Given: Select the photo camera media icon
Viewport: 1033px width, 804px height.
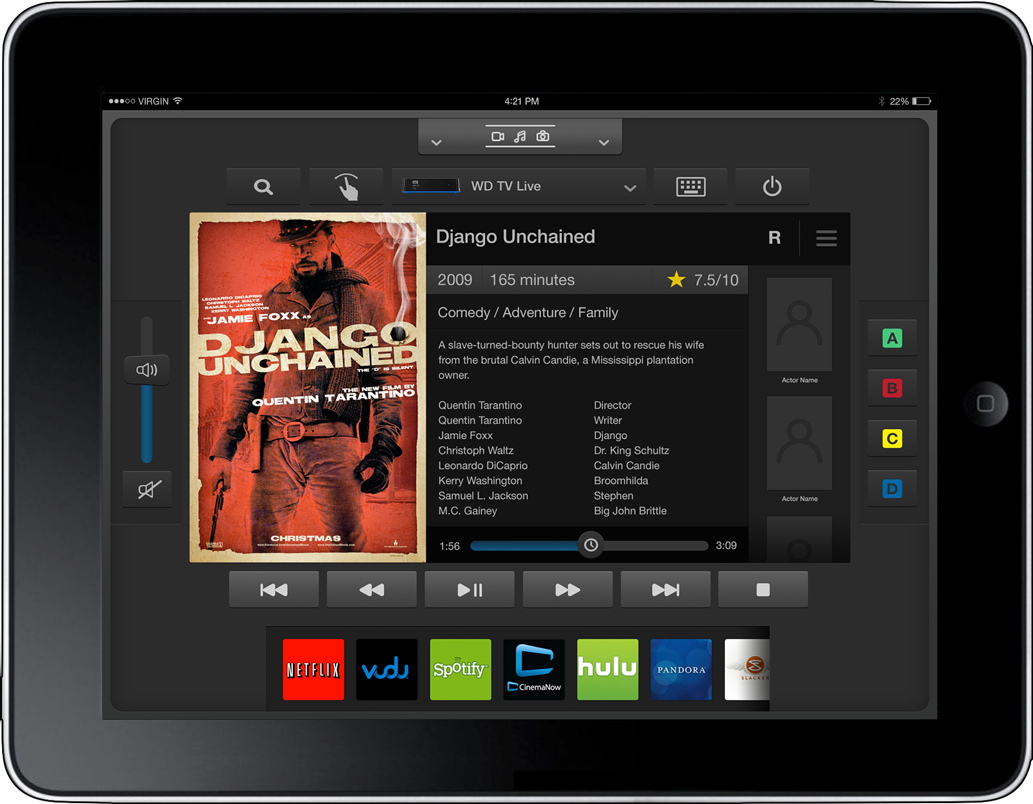Looking at the screenshot, I should click(543, 136).
